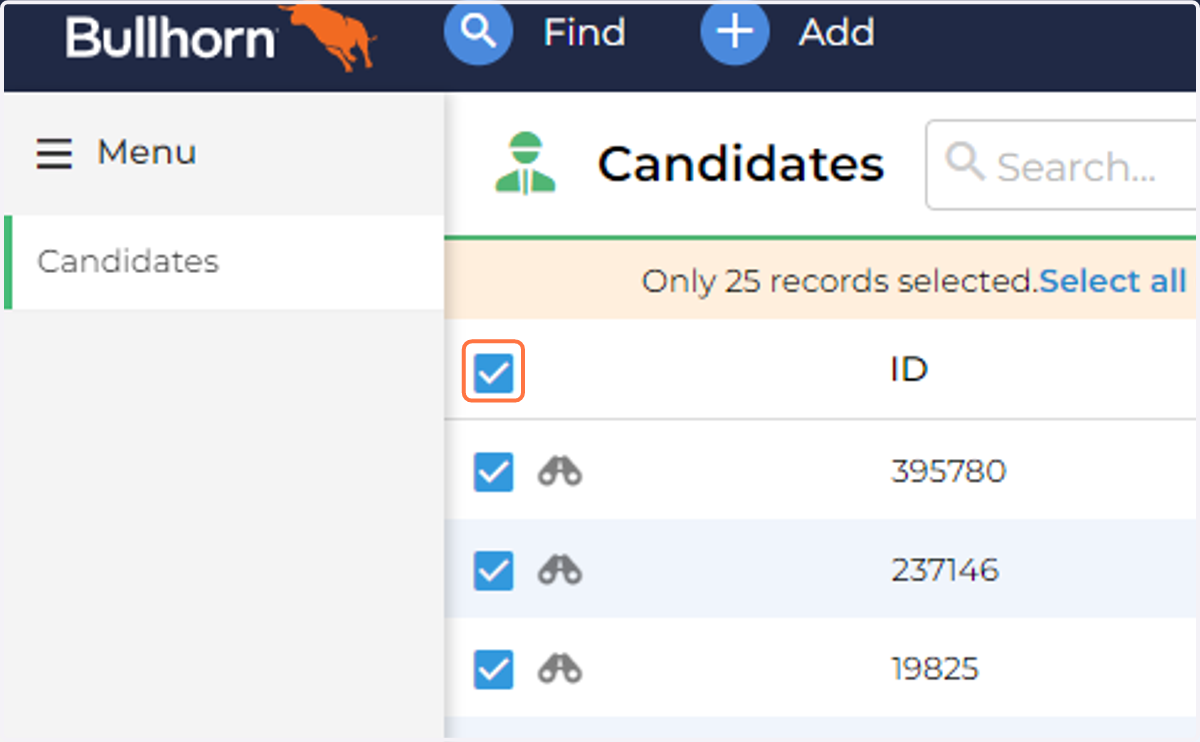Click the Bullhorn logo
Image resolution: width=1200 pixels, height=742 pixels.
pyautogui.click(x=221, y=37)
